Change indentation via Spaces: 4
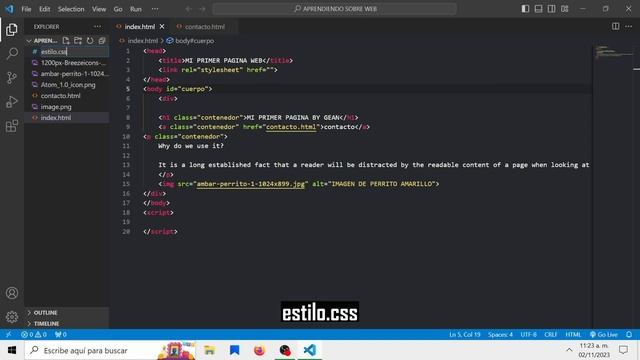This screenshot has width=640, height=360. (500, 334)
